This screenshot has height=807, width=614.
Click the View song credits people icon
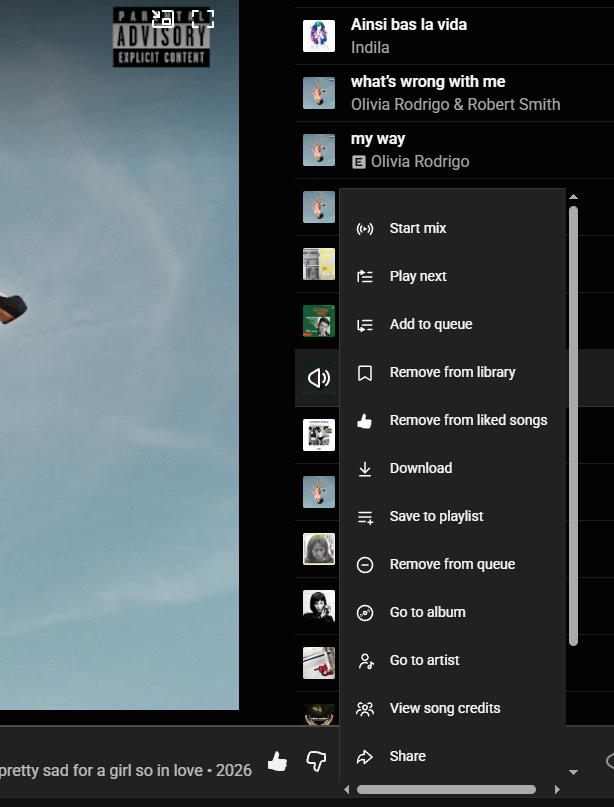[x=365, y=709]
